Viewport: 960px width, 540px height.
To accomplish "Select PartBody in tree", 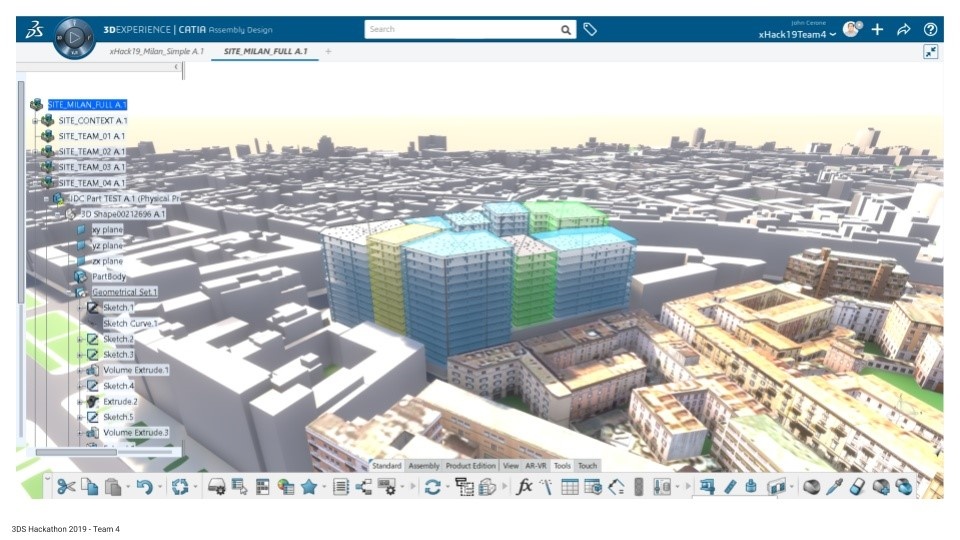I will point(108,277).
